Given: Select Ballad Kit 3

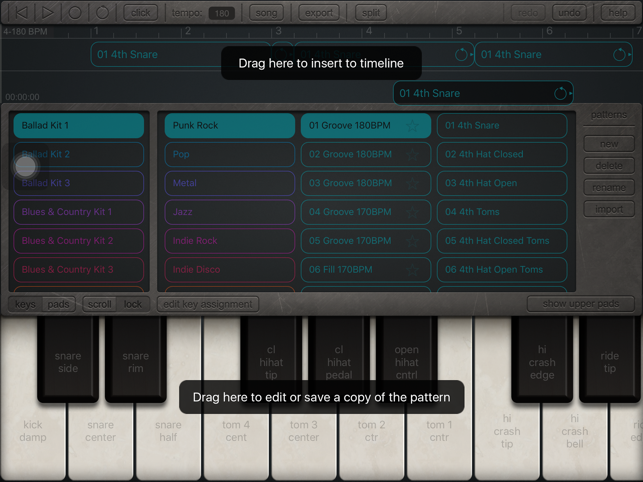Looking at the screenshot, I should click(79, 183).
